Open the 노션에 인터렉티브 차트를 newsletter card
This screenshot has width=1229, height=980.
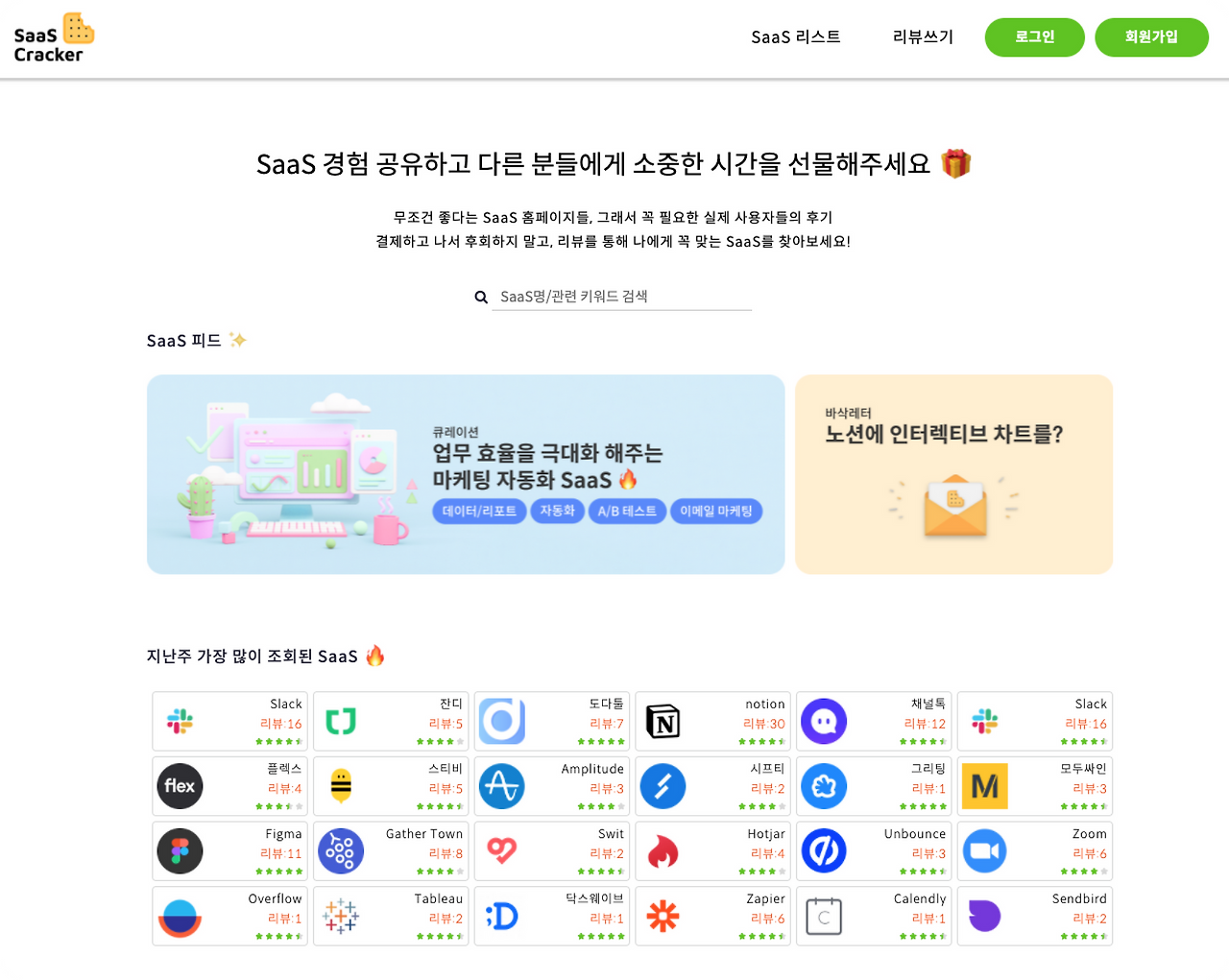point(953,474)
